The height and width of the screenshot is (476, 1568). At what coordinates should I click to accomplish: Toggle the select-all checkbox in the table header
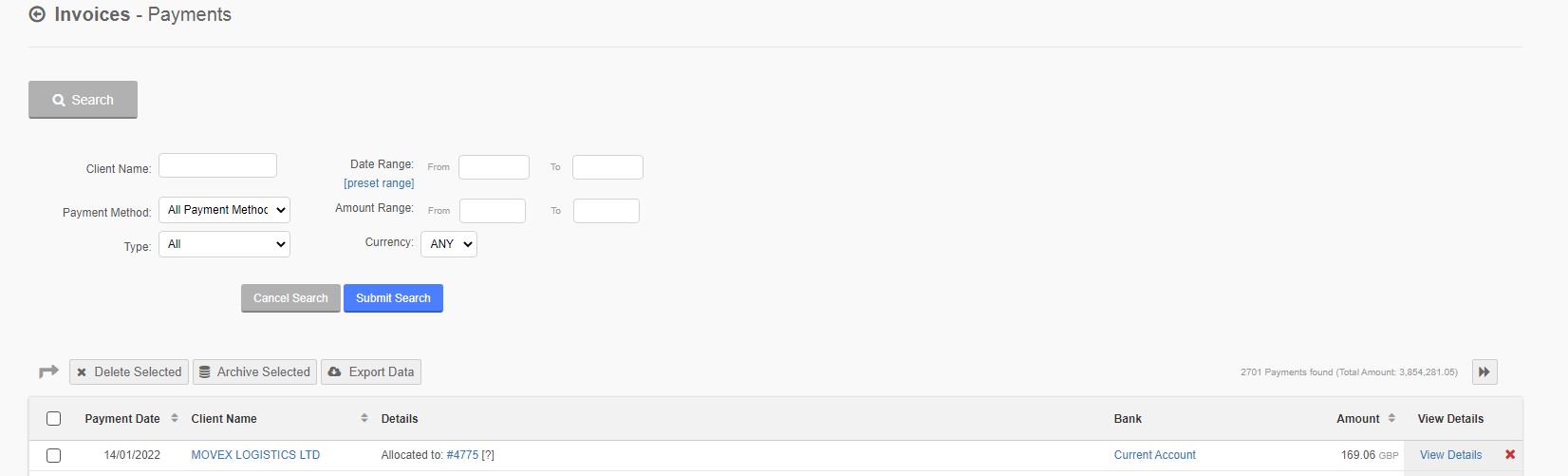(x=54, y=418)
